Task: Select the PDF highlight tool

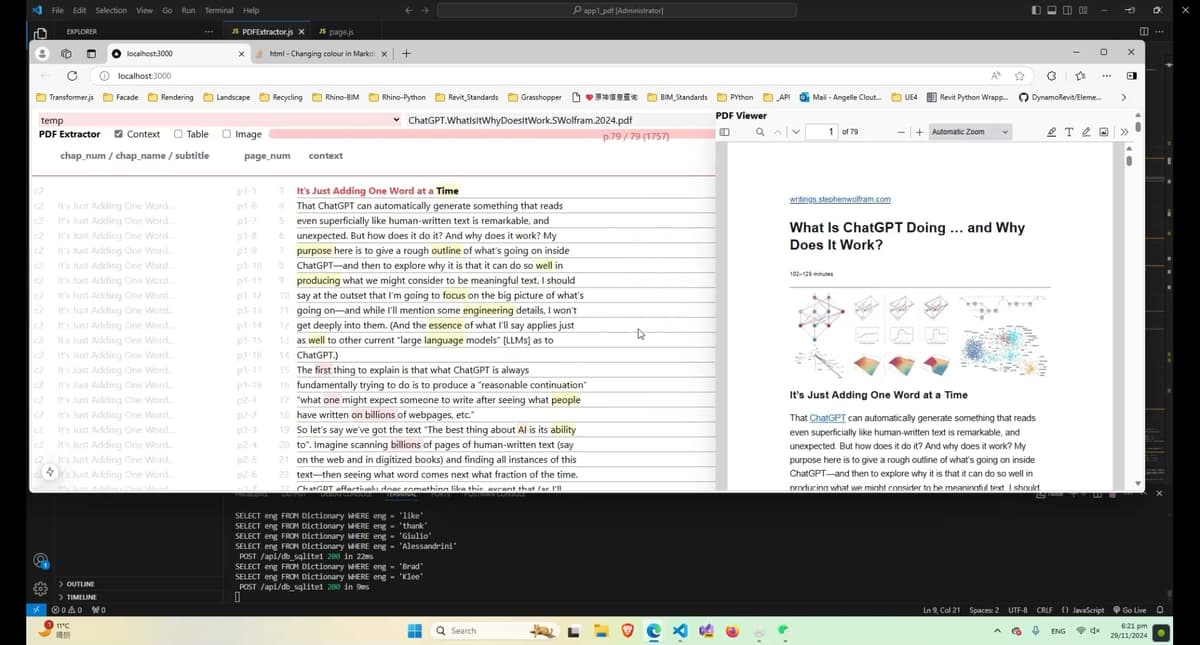Action: (1051, 132)
